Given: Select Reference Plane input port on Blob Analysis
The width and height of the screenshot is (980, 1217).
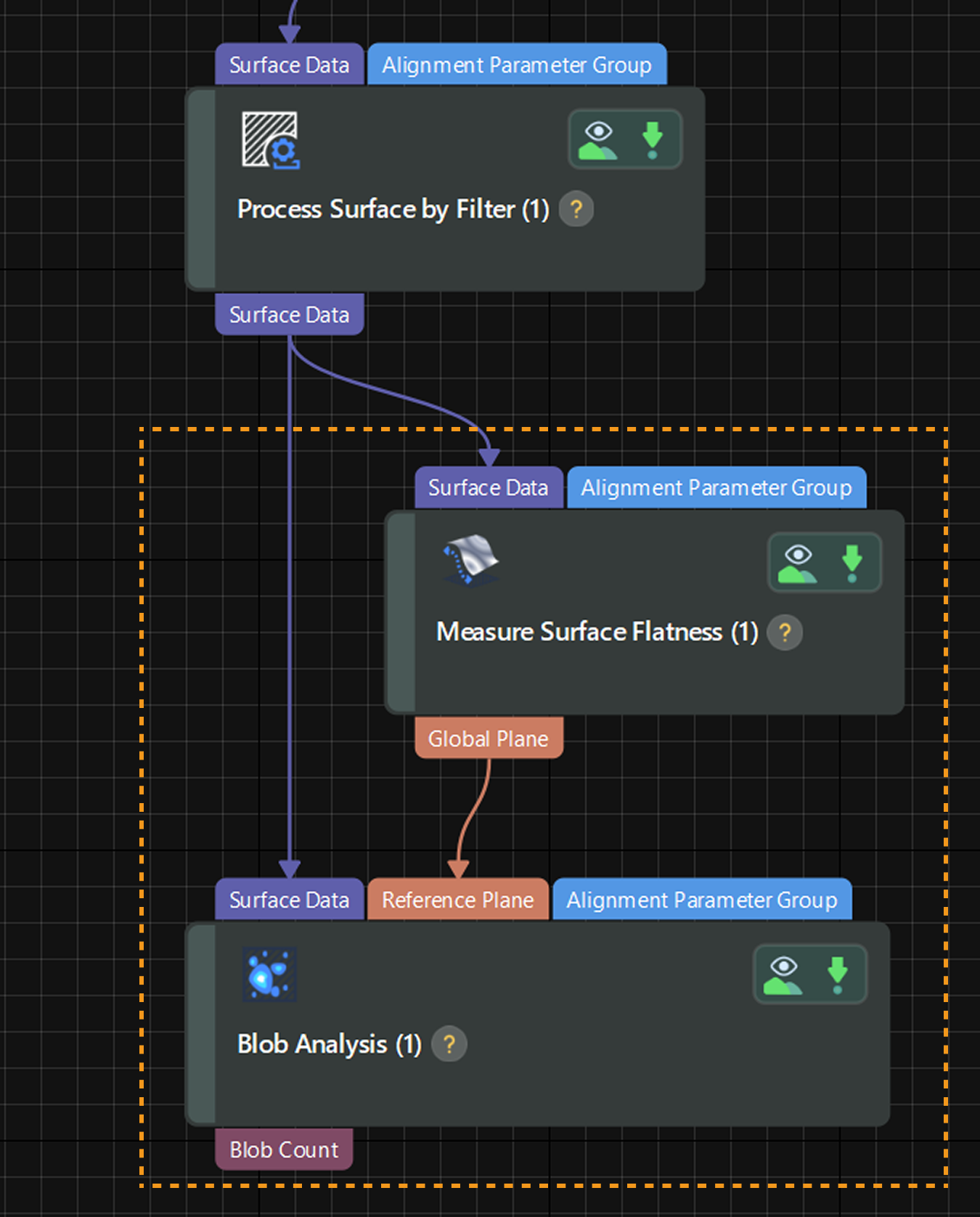Looking at the screenshot, I should 457,900.
